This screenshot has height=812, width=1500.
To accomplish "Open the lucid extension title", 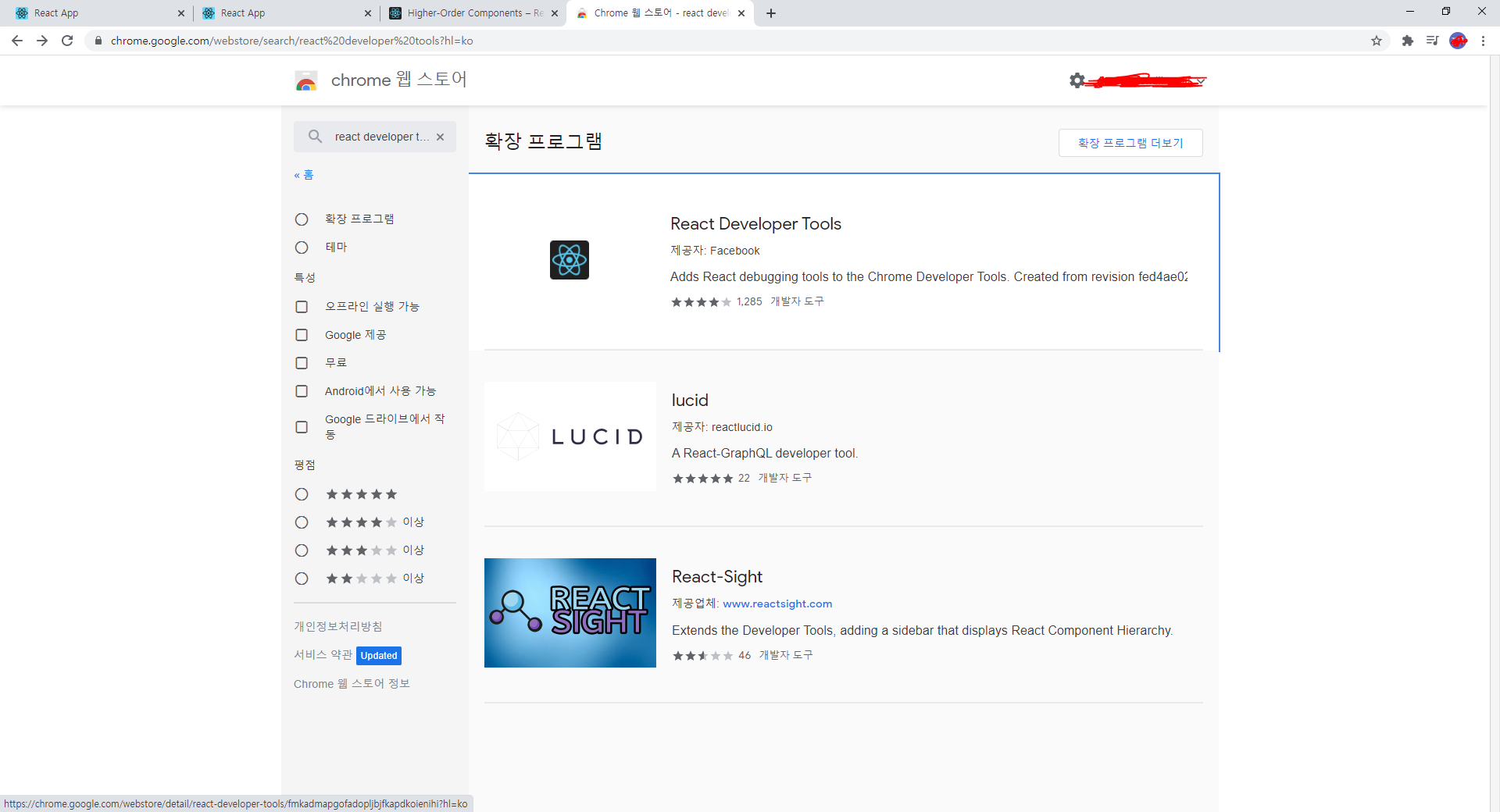I will (x=690, y=401).
